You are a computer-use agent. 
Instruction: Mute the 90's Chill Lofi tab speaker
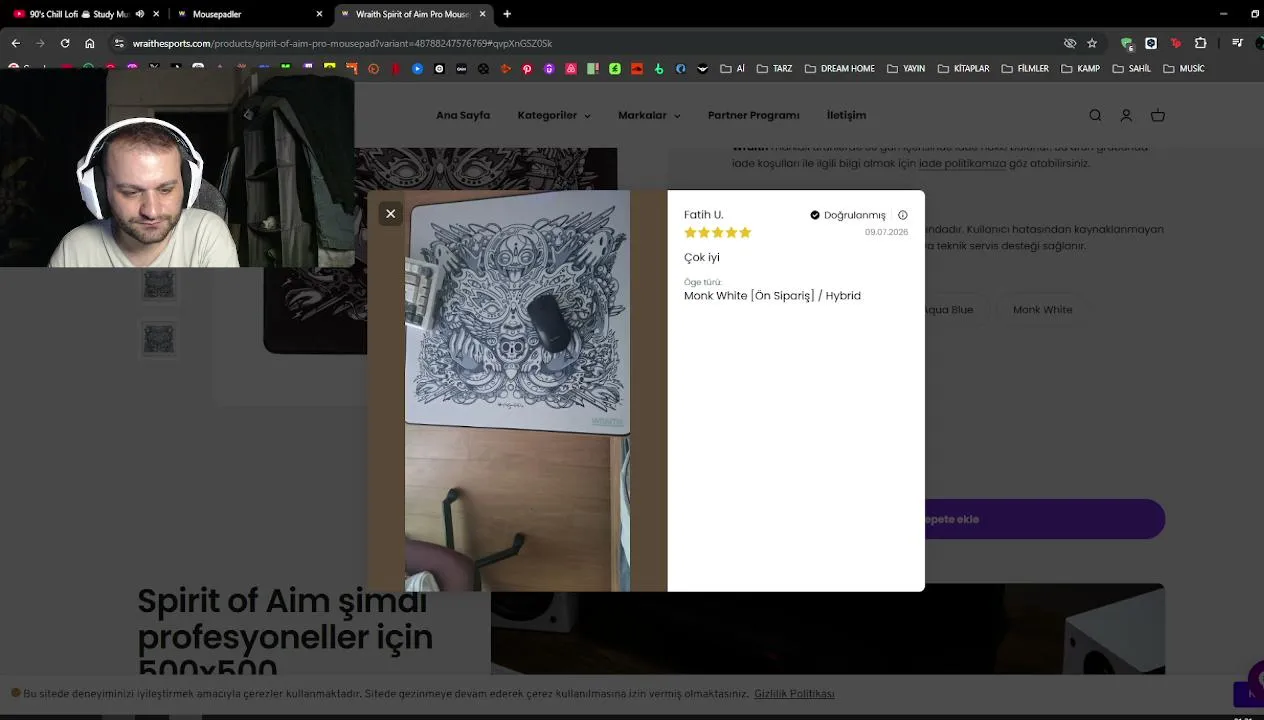(x=139, y=14)
